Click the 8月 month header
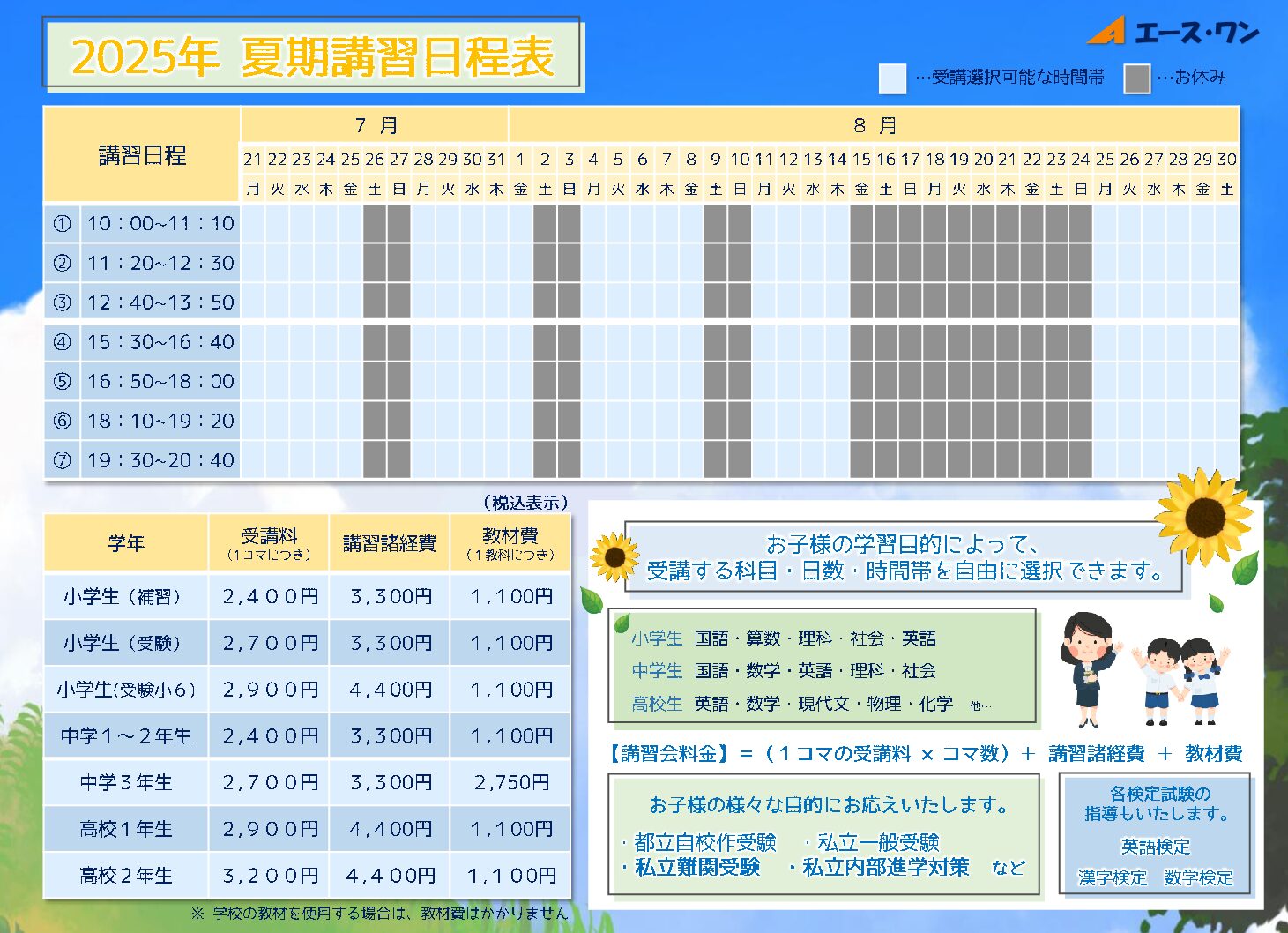This screenshot has width=1288, height=933. (875, 125)
